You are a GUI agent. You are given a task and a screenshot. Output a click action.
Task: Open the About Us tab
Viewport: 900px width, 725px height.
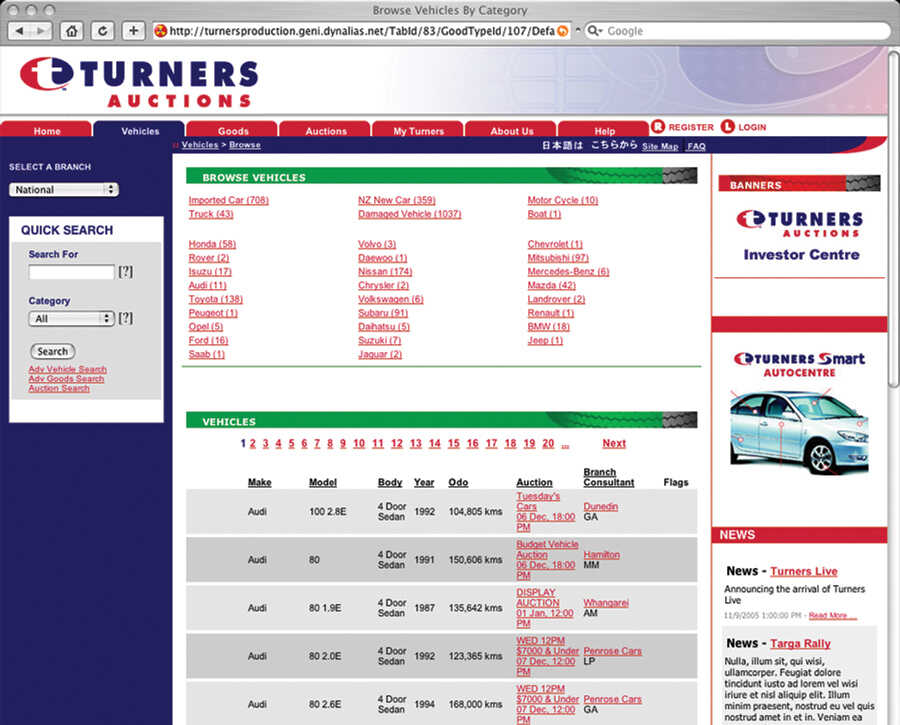pos(511,130)
